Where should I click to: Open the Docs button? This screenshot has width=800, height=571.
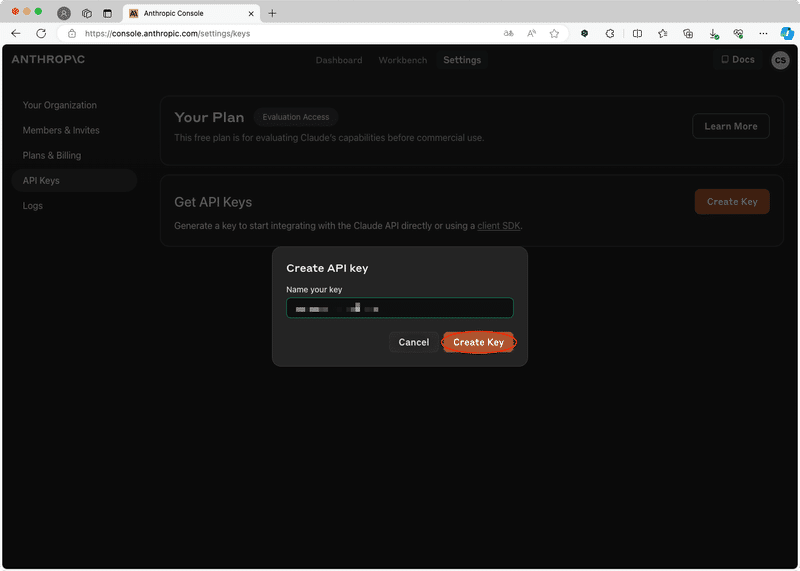[x=737, y=60]
